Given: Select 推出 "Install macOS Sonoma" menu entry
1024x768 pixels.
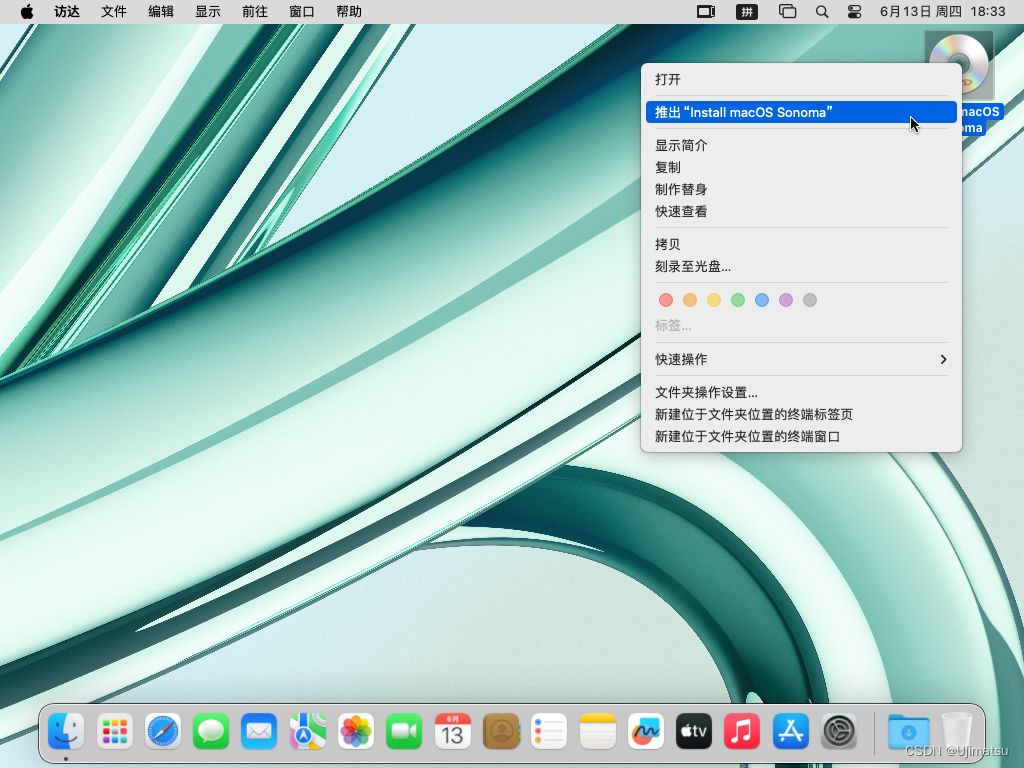Looking at the screenshot, I should point(801,112).
